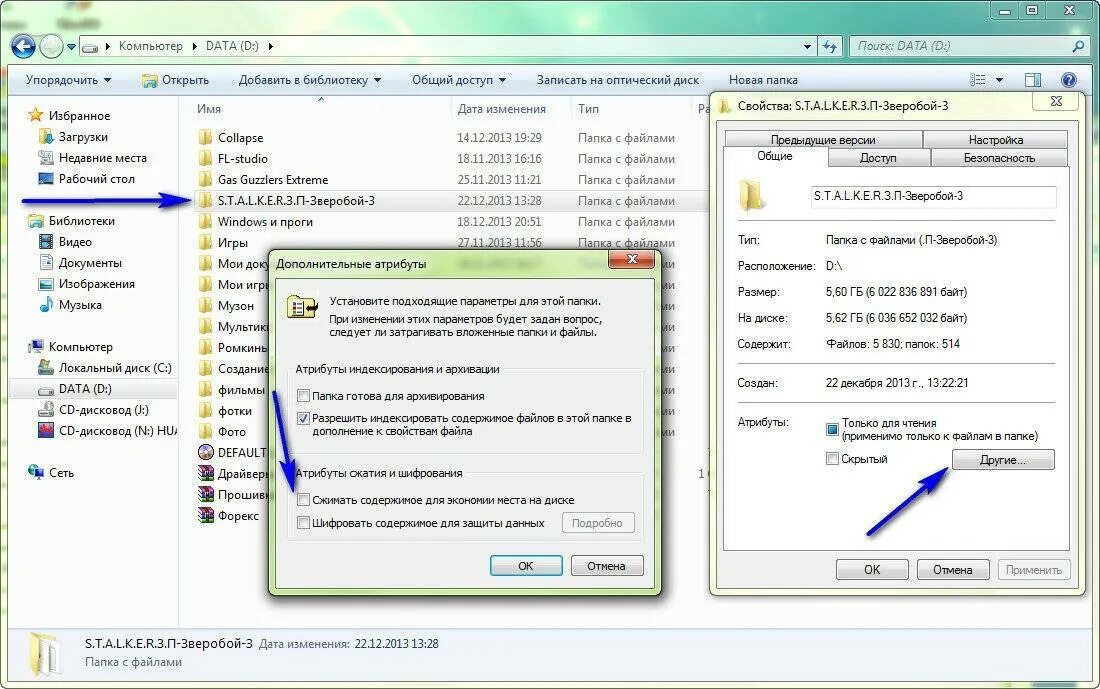Select the Collapse folder
Image resolution: width=1100 pixels, height=689 pixels.
coord(240,138)
